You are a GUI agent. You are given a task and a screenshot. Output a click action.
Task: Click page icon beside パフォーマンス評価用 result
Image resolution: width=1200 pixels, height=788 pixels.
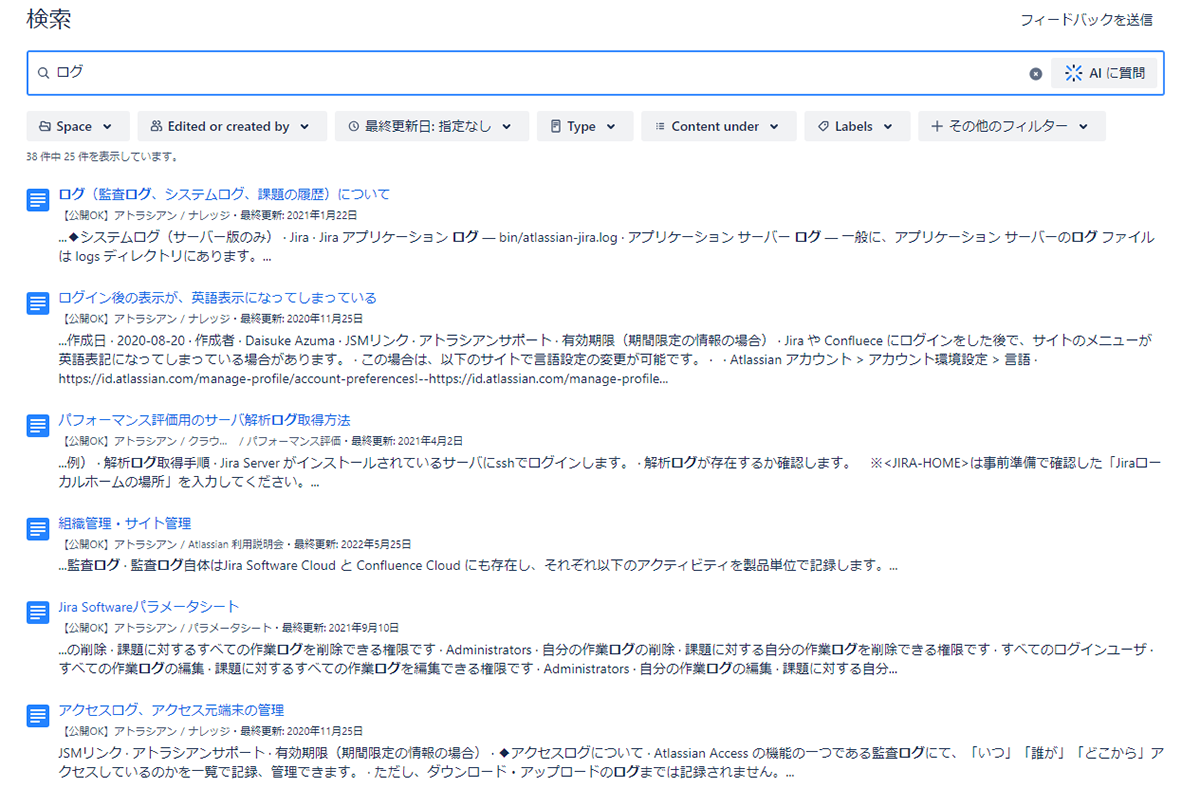pos(37,425)
